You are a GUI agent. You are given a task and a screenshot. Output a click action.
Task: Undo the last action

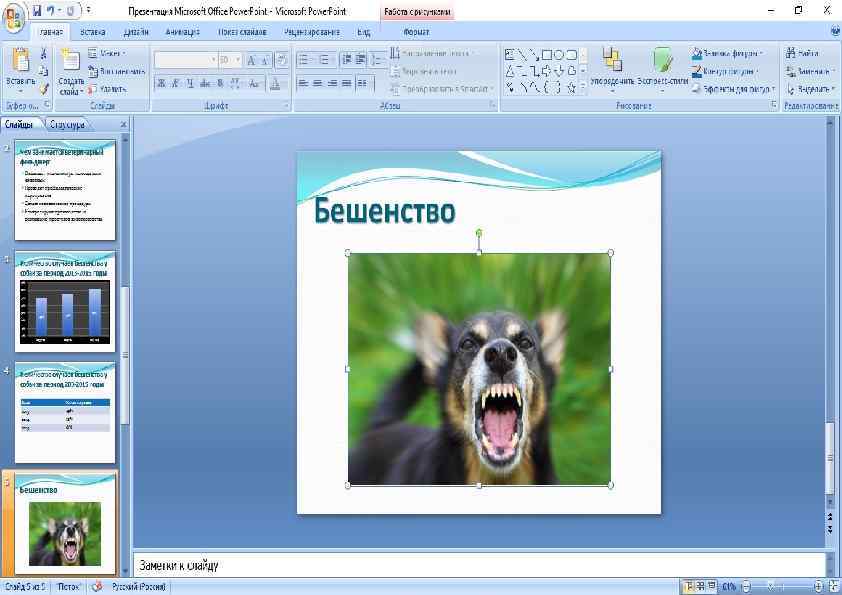click(x=52, y=11)
